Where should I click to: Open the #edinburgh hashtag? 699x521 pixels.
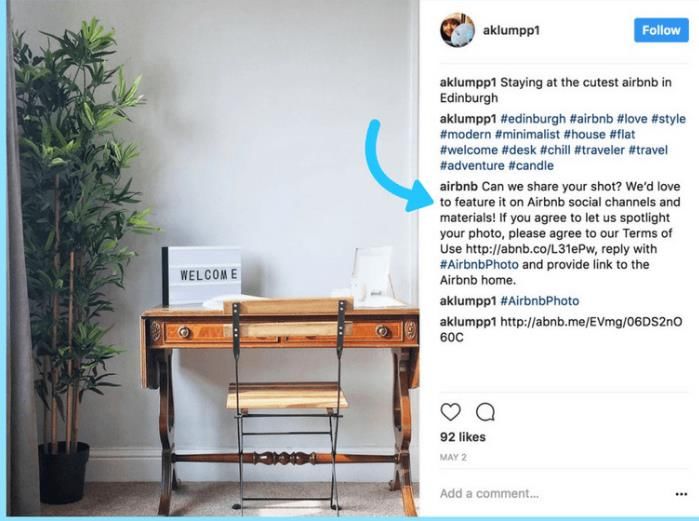coord(533,119)
